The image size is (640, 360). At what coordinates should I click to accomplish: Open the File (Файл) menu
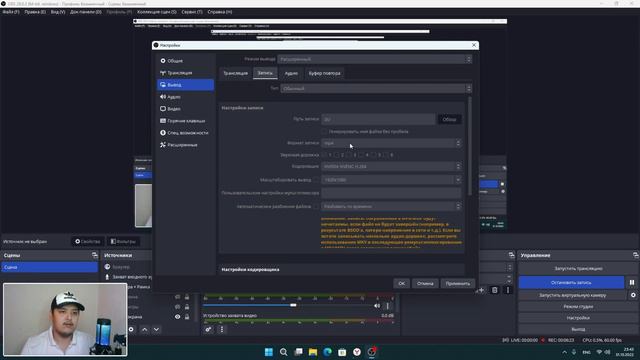(11, 12)
